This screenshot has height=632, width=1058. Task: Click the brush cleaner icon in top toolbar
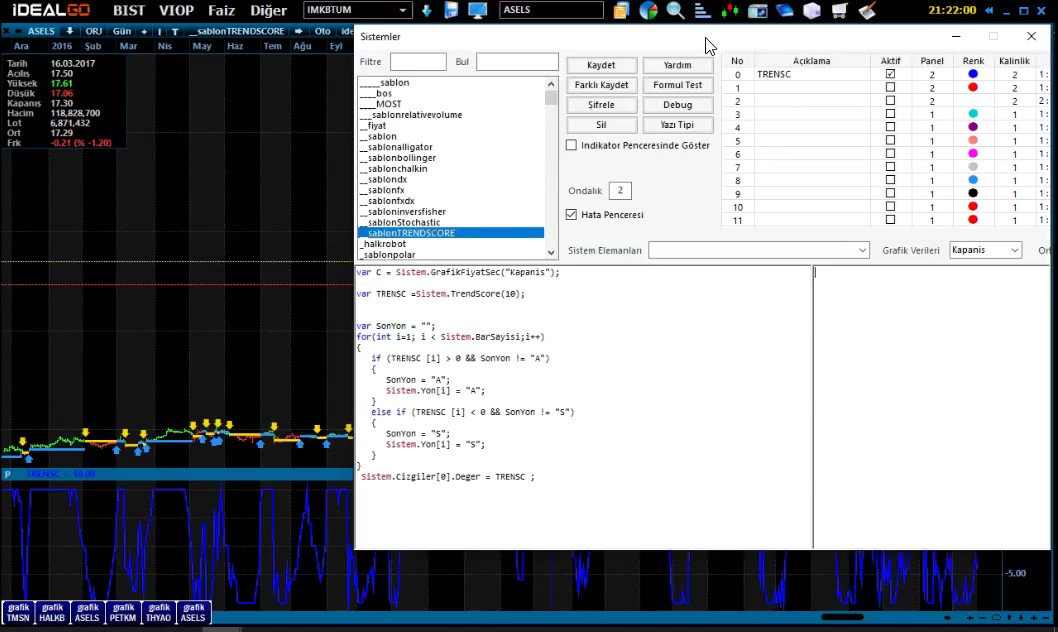(867, 10)
